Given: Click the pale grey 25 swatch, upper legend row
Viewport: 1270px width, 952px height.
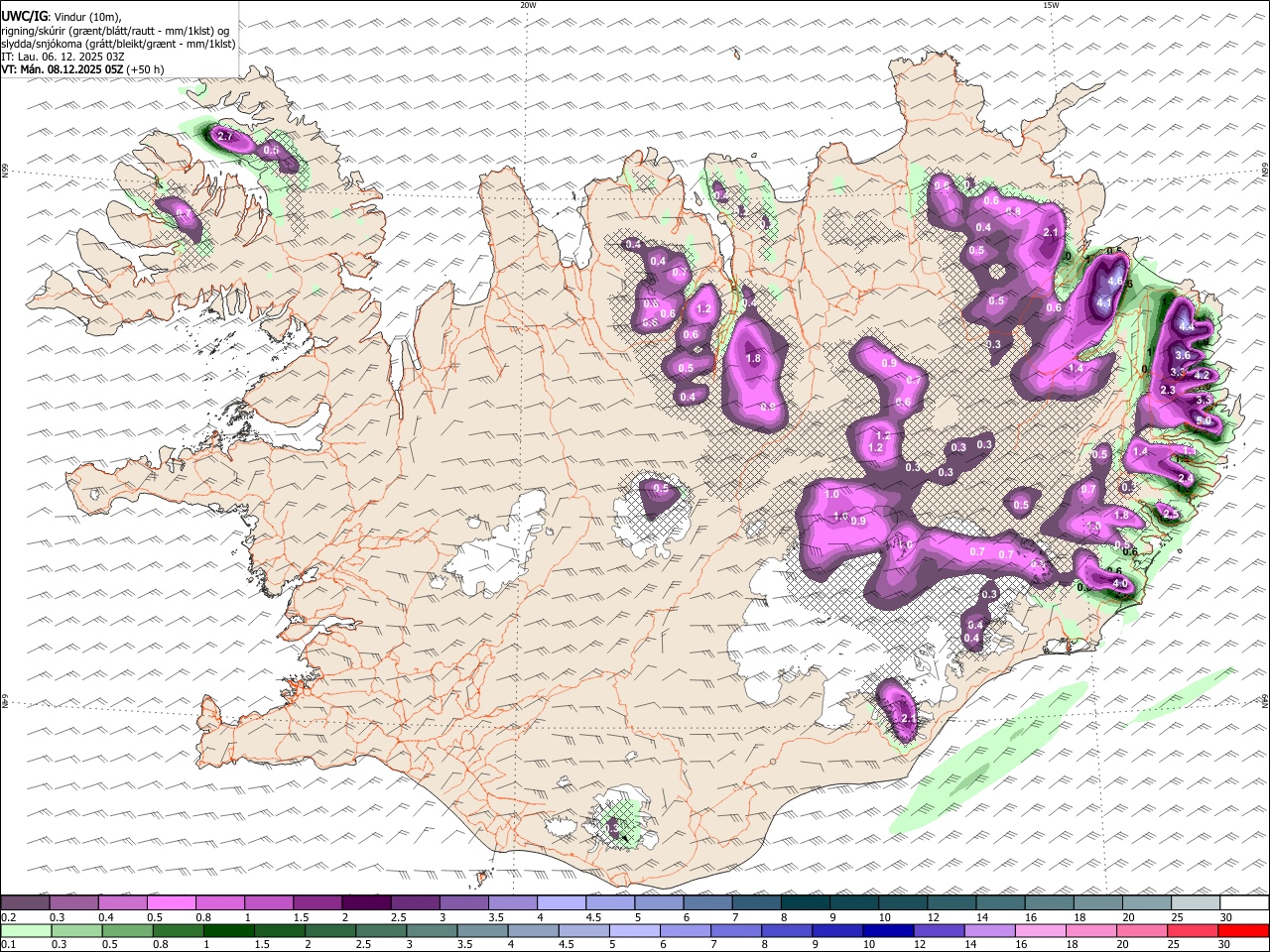Looking at the screenshot, I should point(1197,902).
